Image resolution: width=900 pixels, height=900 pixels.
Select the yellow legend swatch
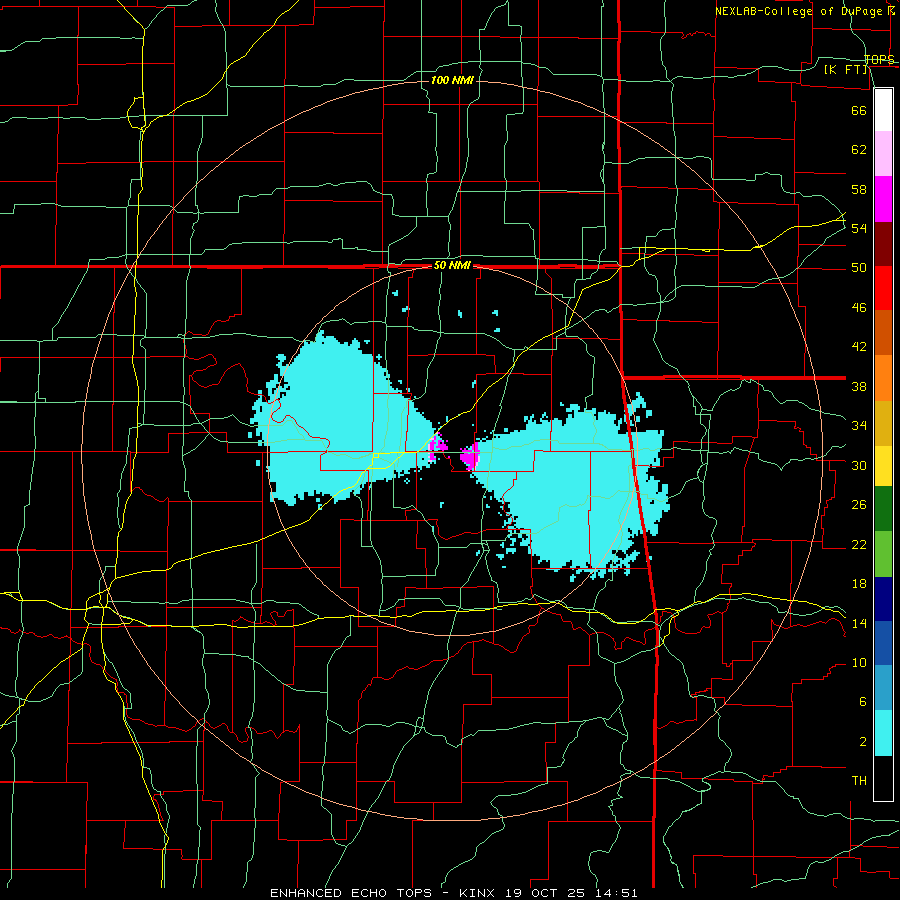click(883, 466)
